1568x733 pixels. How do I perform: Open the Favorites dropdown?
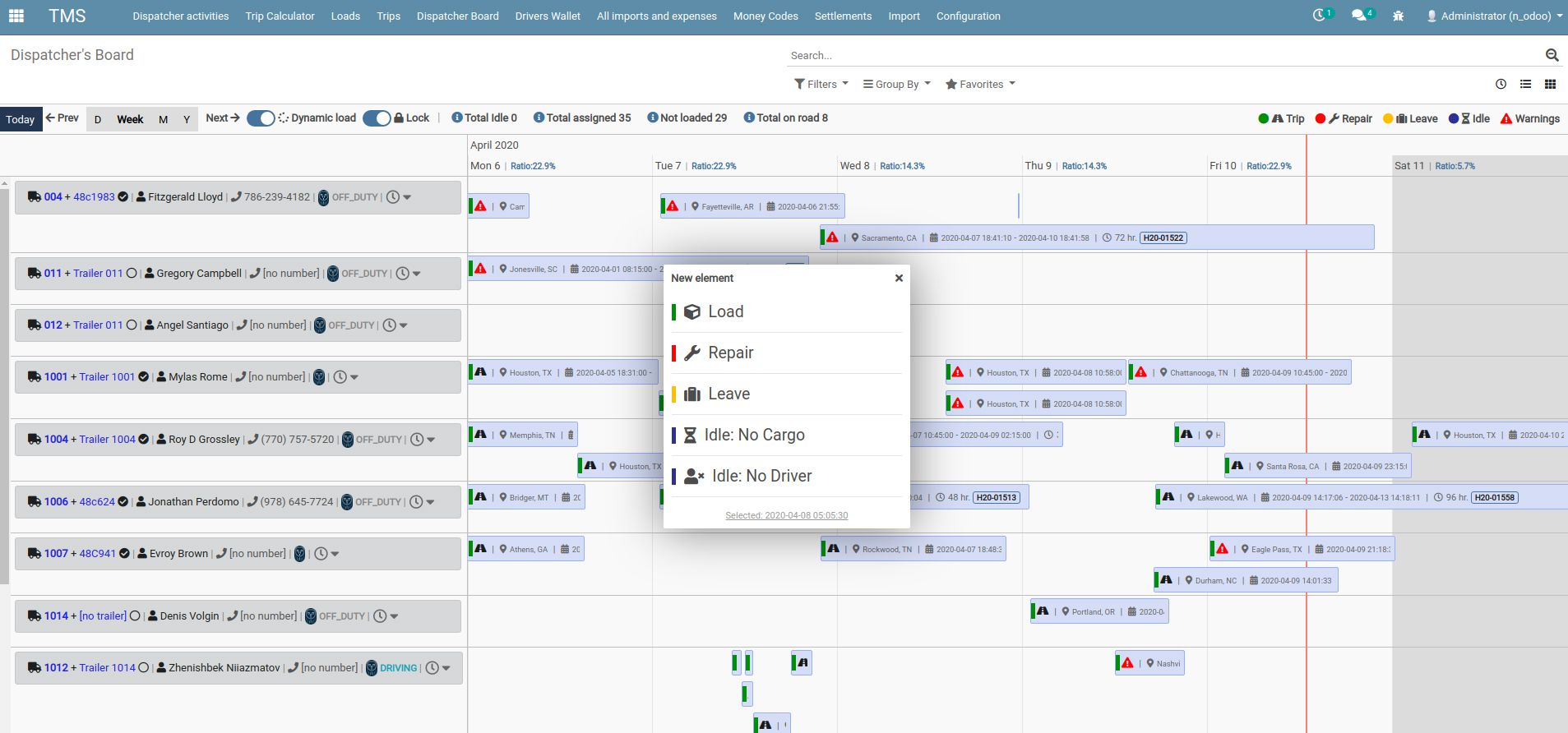coord(981,84)
